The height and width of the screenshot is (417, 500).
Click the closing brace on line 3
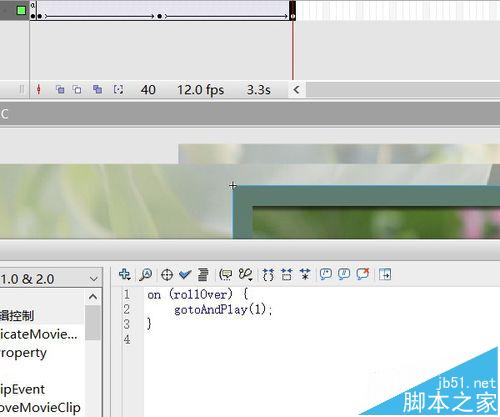149,324
